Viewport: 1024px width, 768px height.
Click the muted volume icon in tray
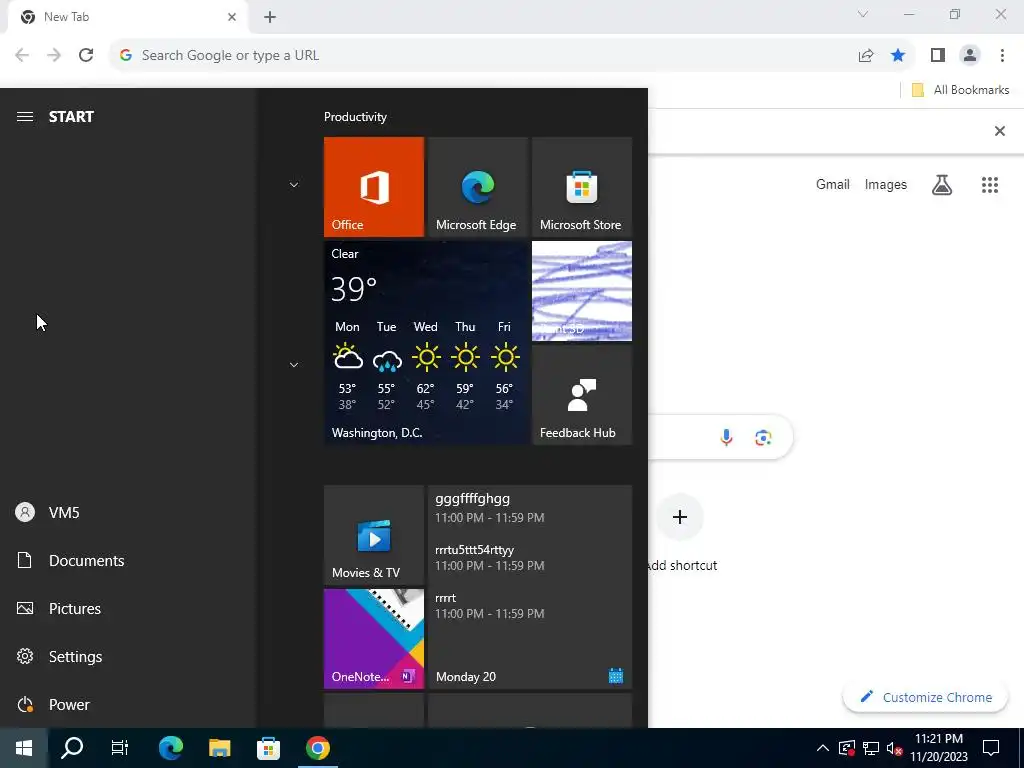(x=895, y=748)
